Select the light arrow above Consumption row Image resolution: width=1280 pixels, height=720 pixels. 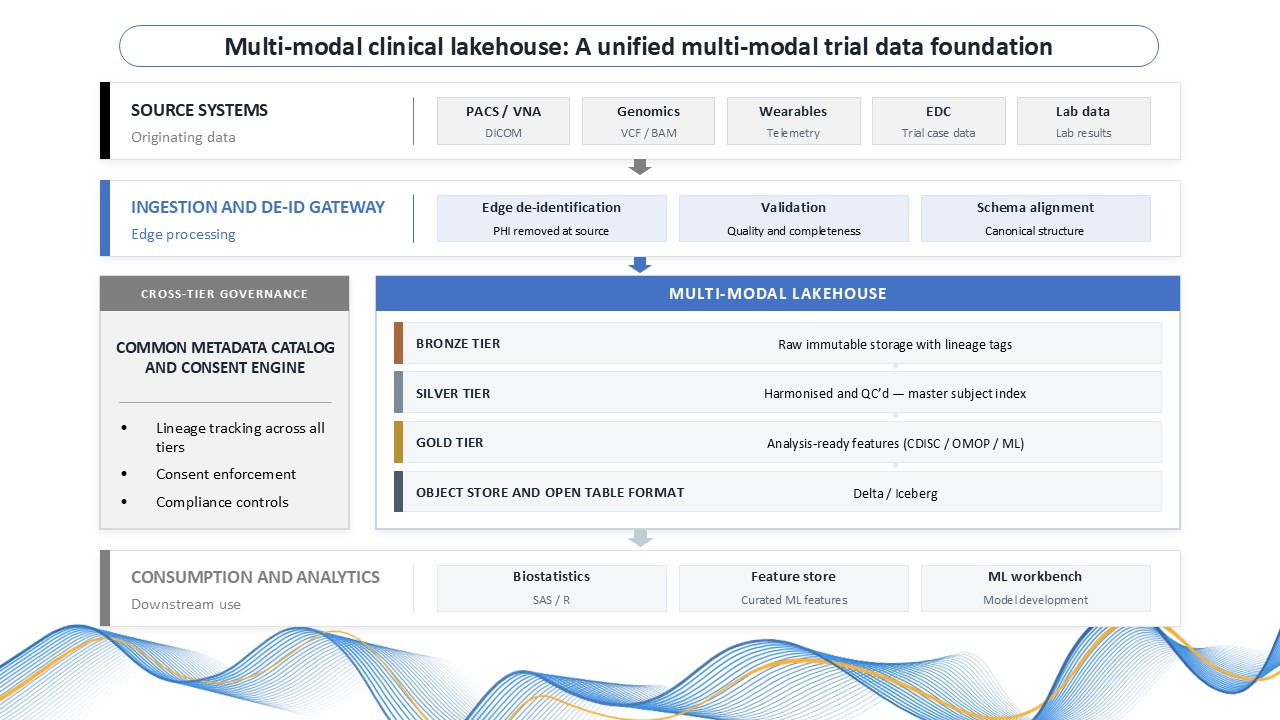click(x=640, y=538)
